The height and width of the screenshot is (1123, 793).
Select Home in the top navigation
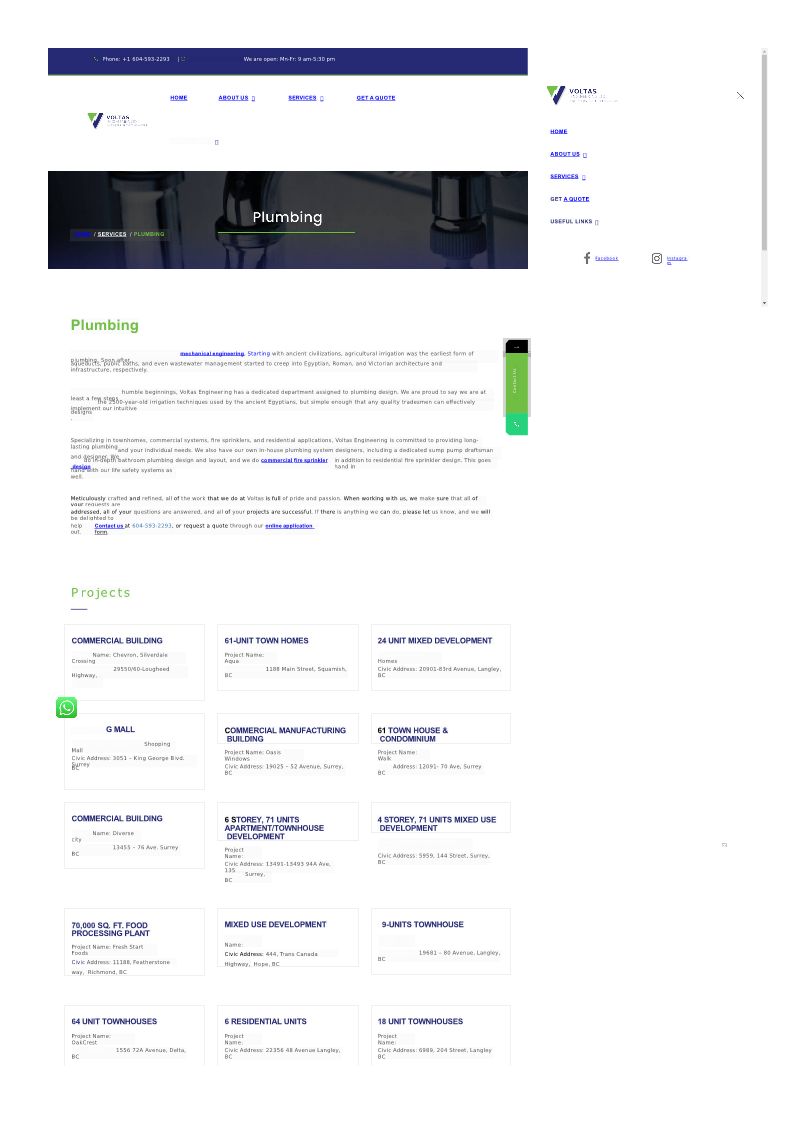point(178,98)
